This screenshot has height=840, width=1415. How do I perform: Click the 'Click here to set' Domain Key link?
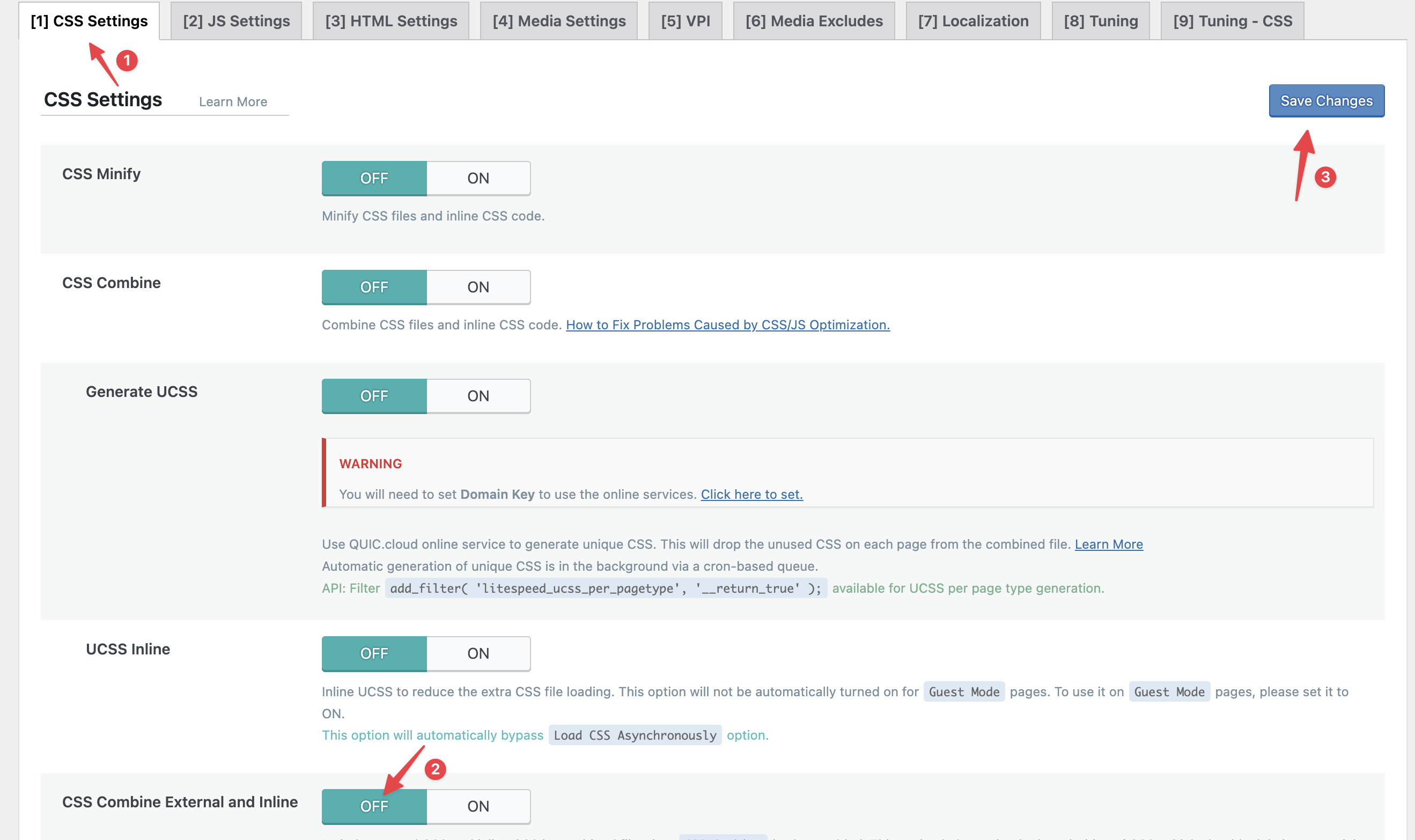tap(751, 494)
